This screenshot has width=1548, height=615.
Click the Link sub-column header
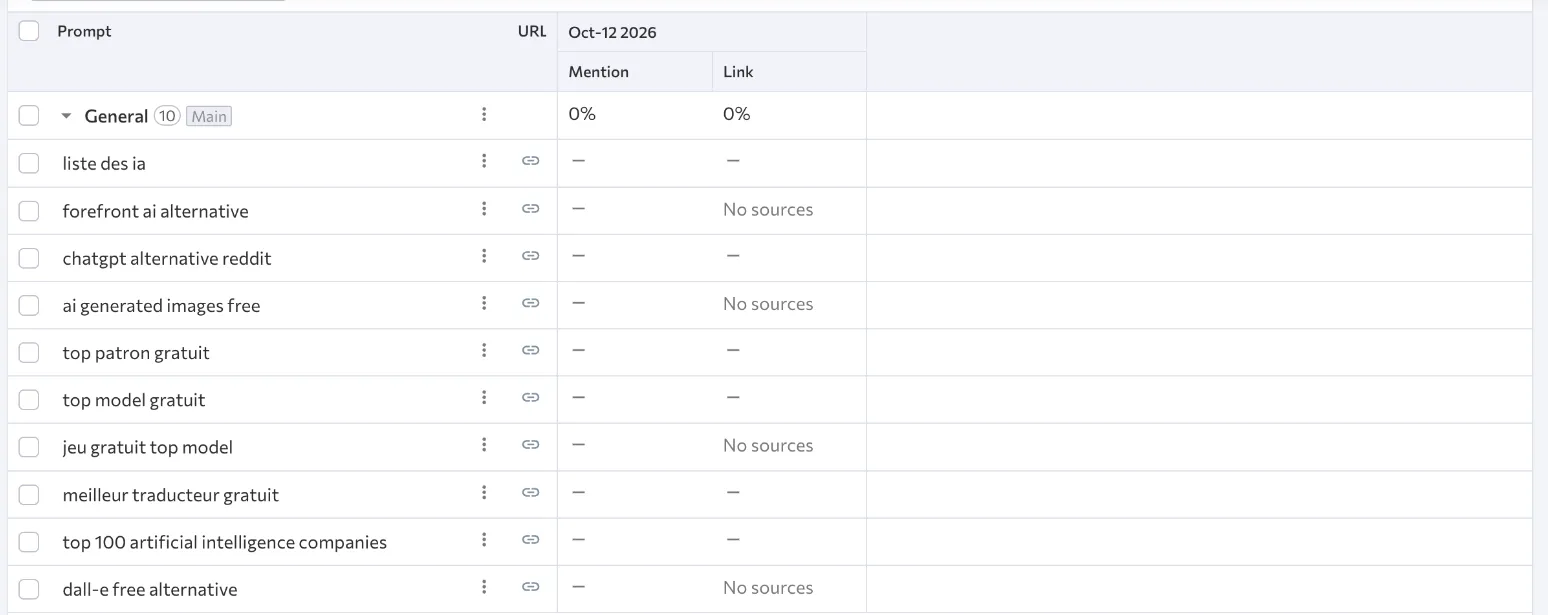pos(738,72)
